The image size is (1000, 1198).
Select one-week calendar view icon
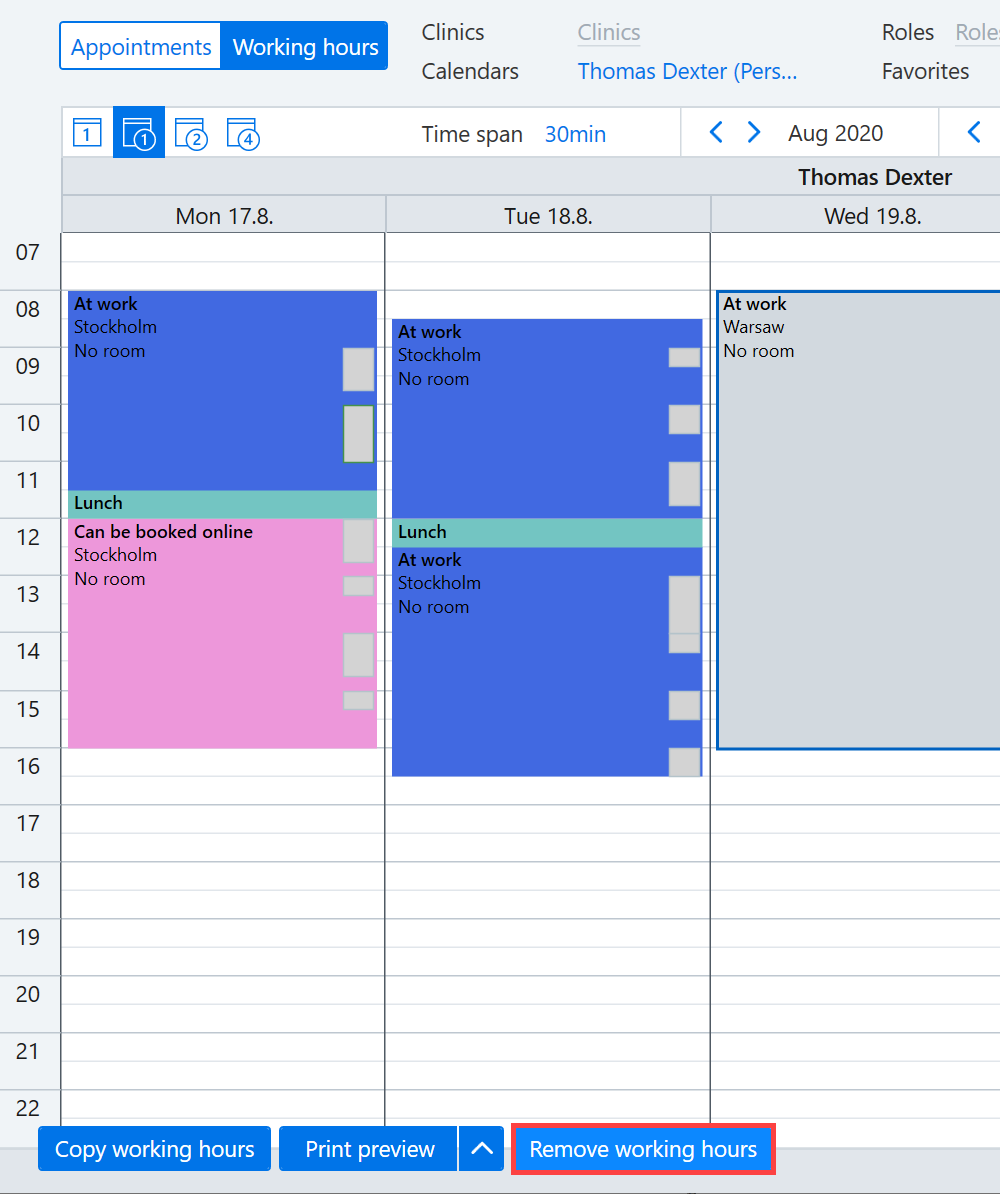[x=138, y=133]
